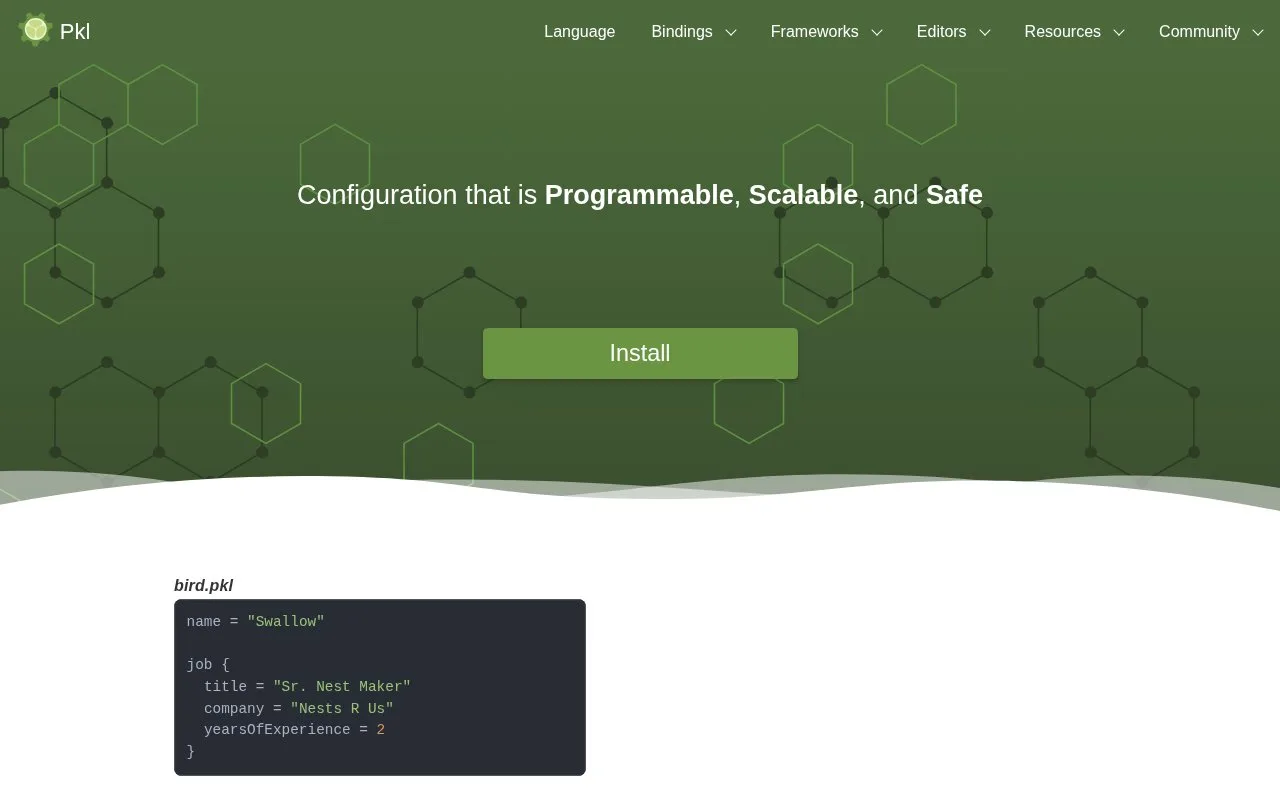Screen dimensions: 1280x800
Task: Click the "Nests R Us" company value
Action: click(x=342, y=708)
